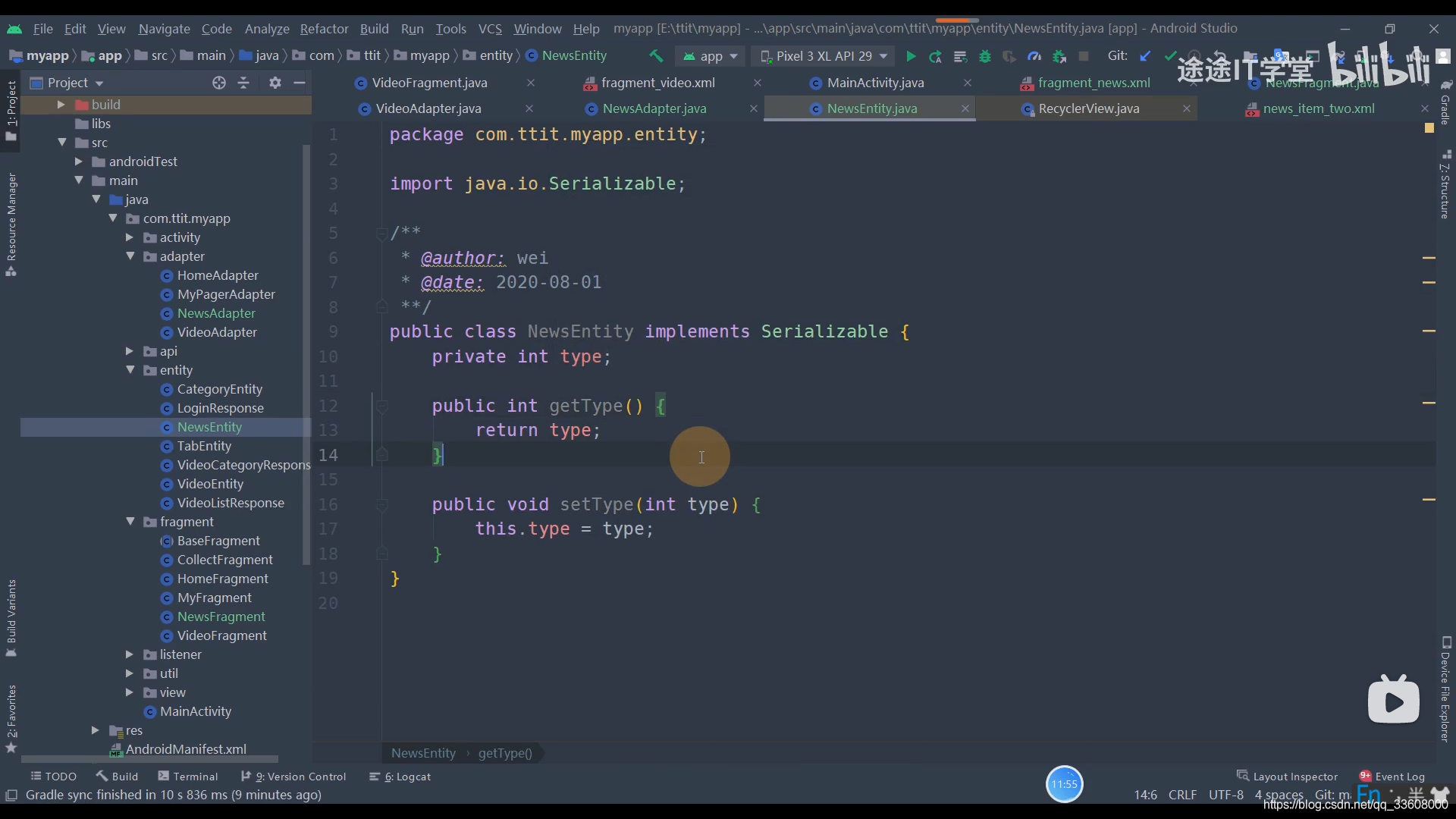Open Project panel settings gear
1456x819 pixels.
(x=275, y=83)
